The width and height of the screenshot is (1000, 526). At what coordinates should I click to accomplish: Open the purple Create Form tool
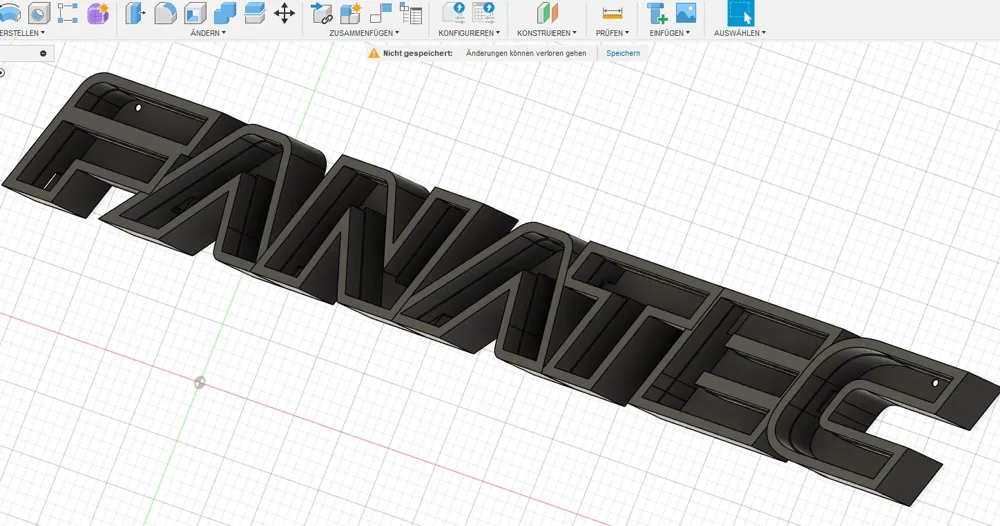click(98, 13)
